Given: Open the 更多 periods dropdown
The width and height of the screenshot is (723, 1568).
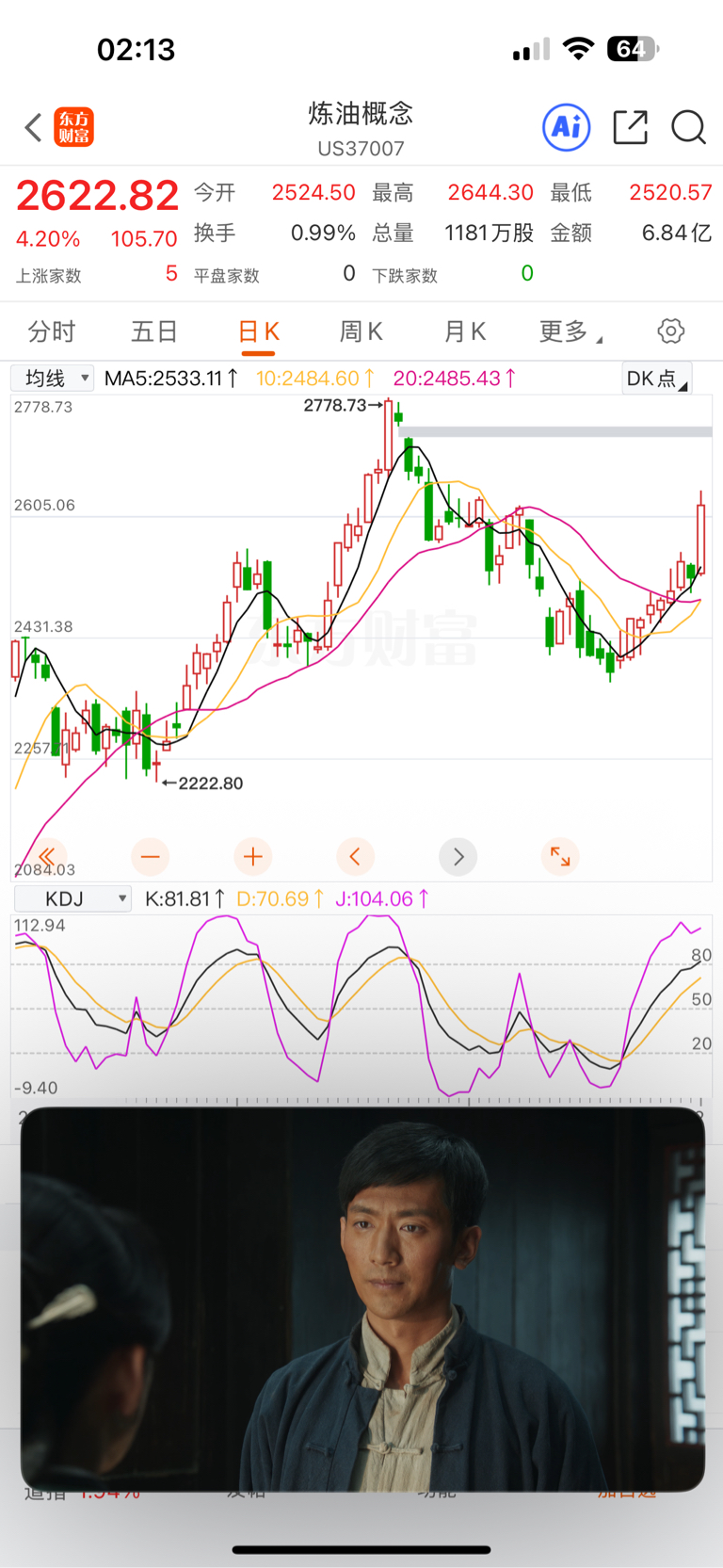Looking at the screenshot, I should pos(570,331).
